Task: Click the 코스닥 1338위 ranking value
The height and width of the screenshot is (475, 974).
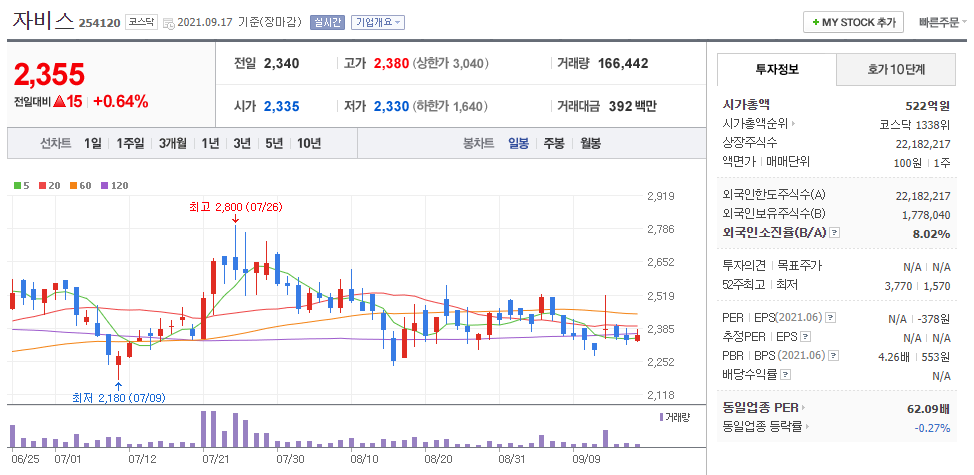Action: pyautogui.click(x=915, y=125)
